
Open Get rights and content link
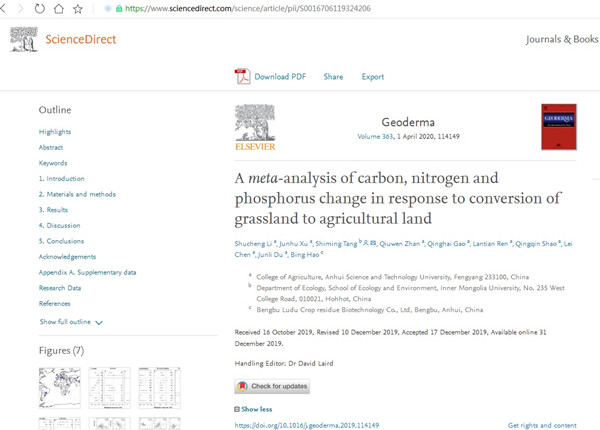(541, 425)
